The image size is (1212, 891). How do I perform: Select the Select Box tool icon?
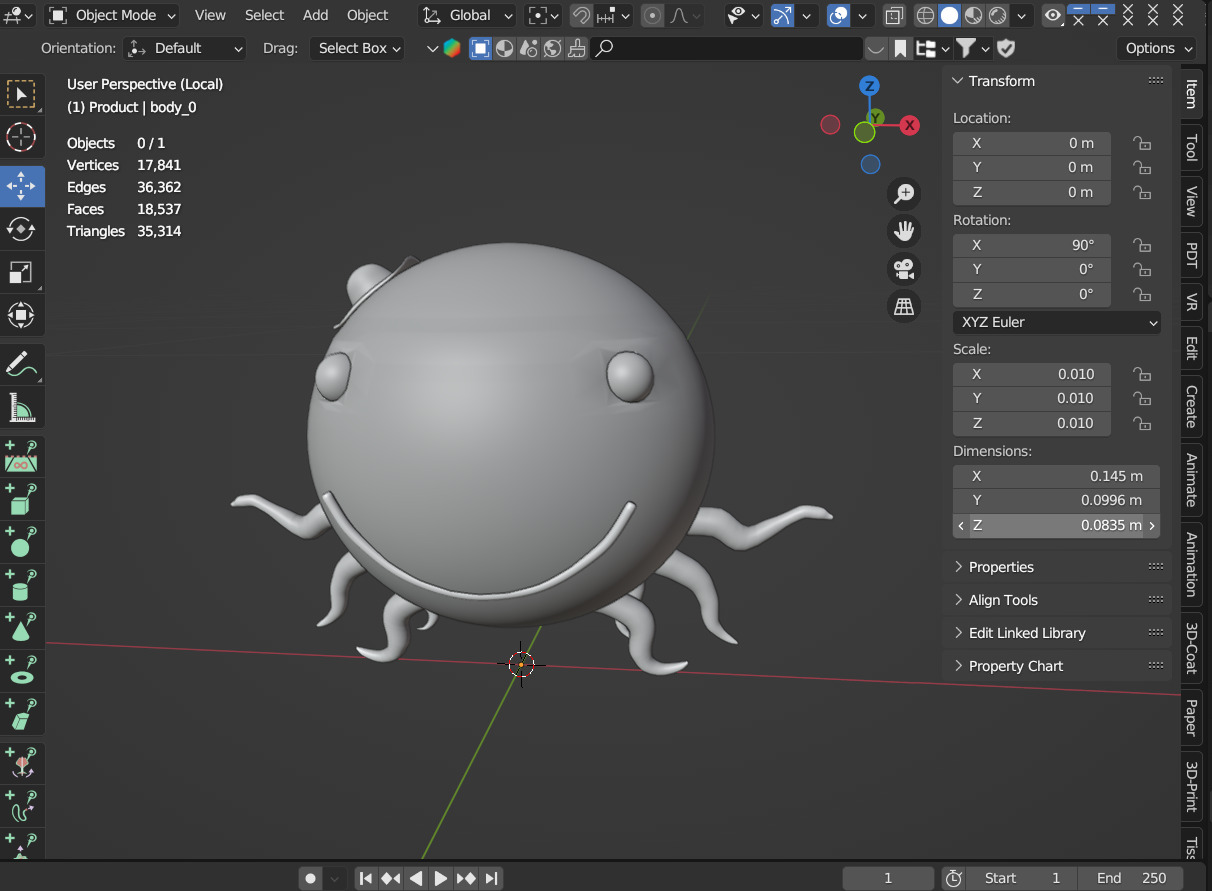tap(21, 94)
